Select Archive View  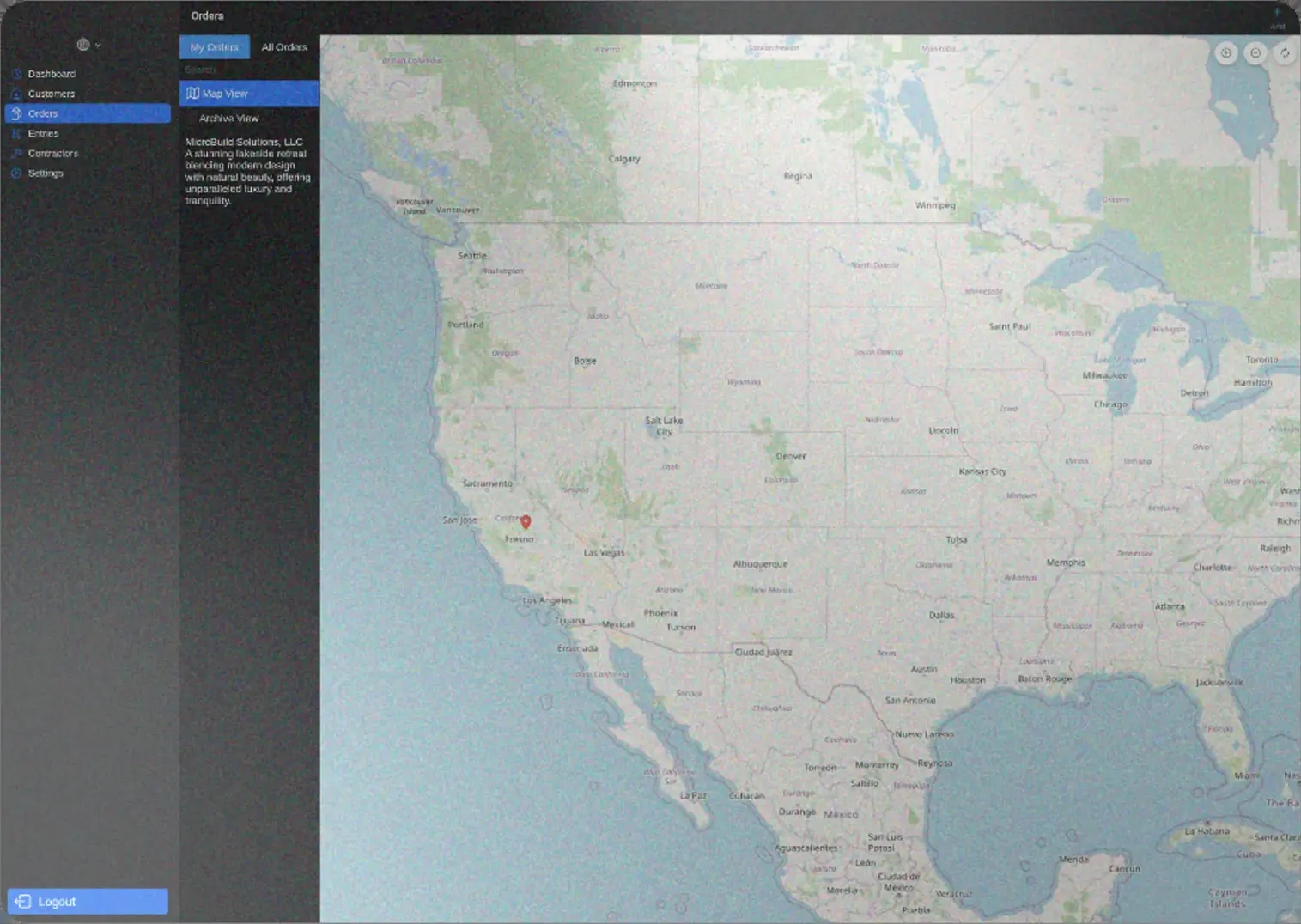(x=249, y=119)
